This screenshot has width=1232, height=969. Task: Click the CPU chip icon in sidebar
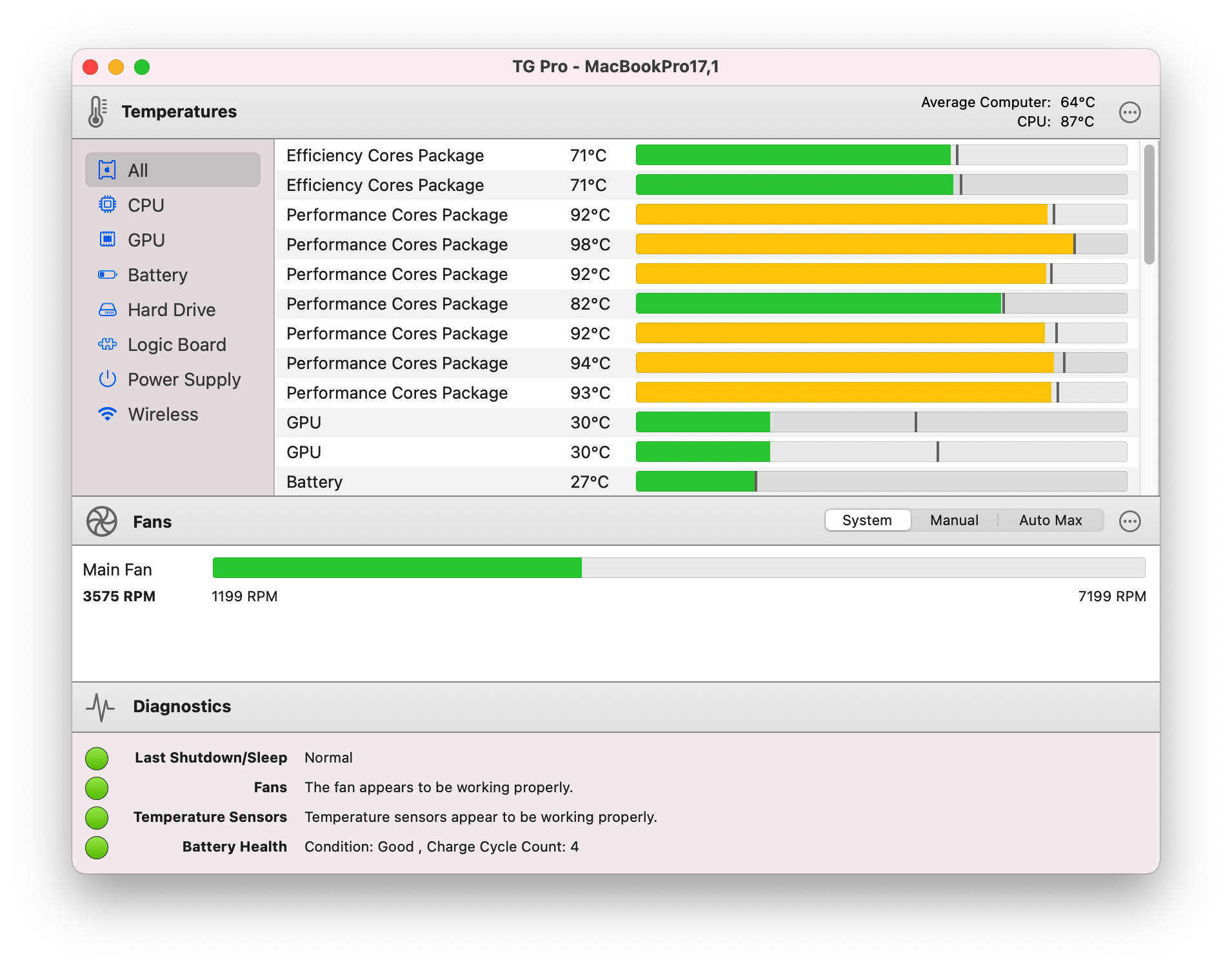(107, 205)
